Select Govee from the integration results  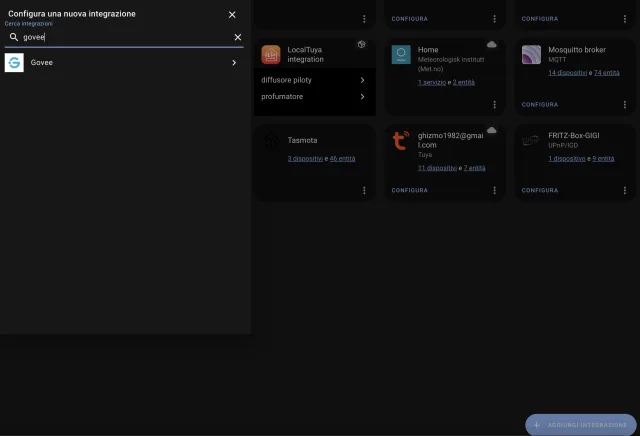coord(120,63)
